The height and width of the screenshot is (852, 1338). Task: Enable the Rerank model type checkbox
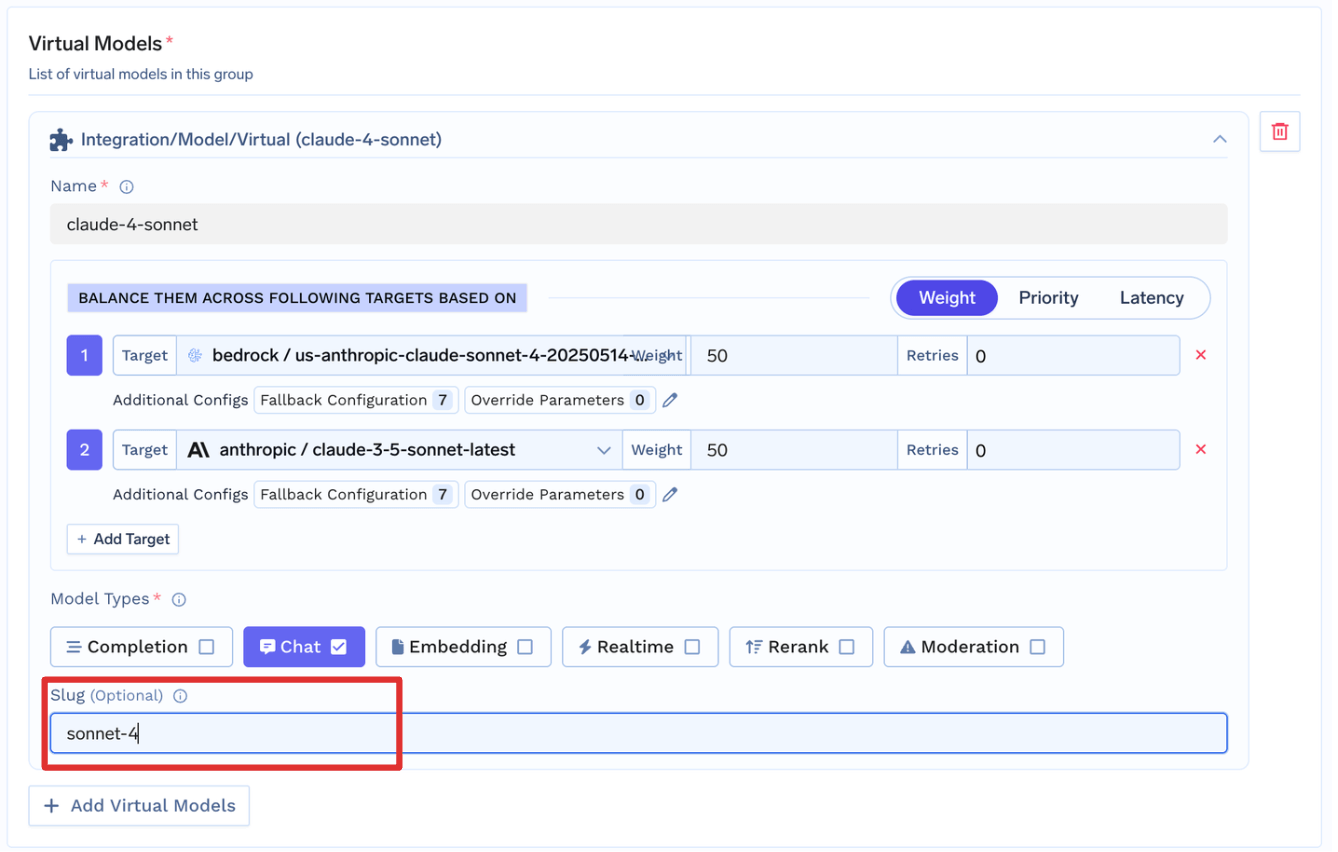(847, 647)
